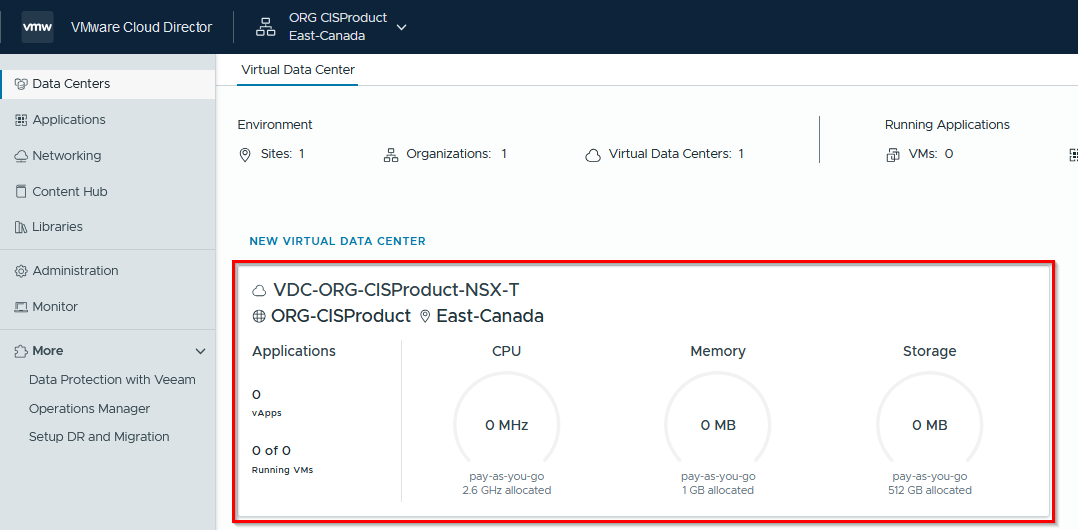Click the More puzzle-piece icon
Viewport: 1078px width, 530px height.
[x=21, y=351]
